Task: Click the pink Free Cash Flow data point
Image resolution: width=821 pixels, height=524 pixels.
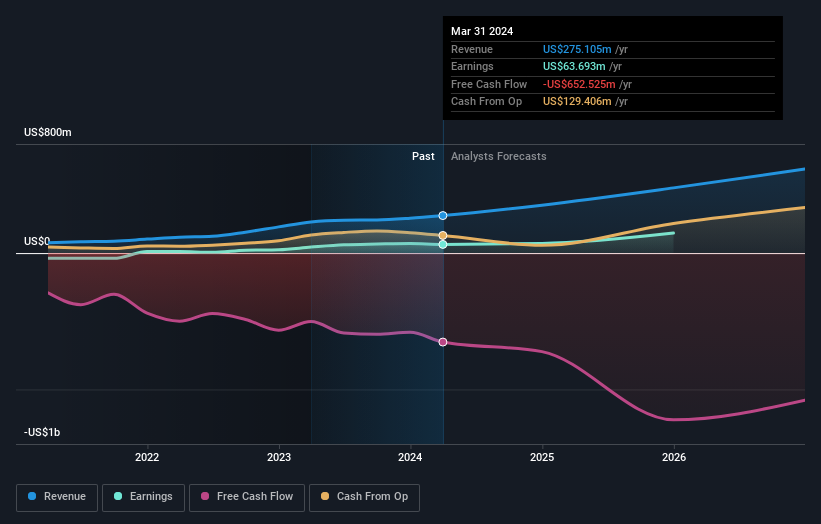Action: click(x=443, y=342)
